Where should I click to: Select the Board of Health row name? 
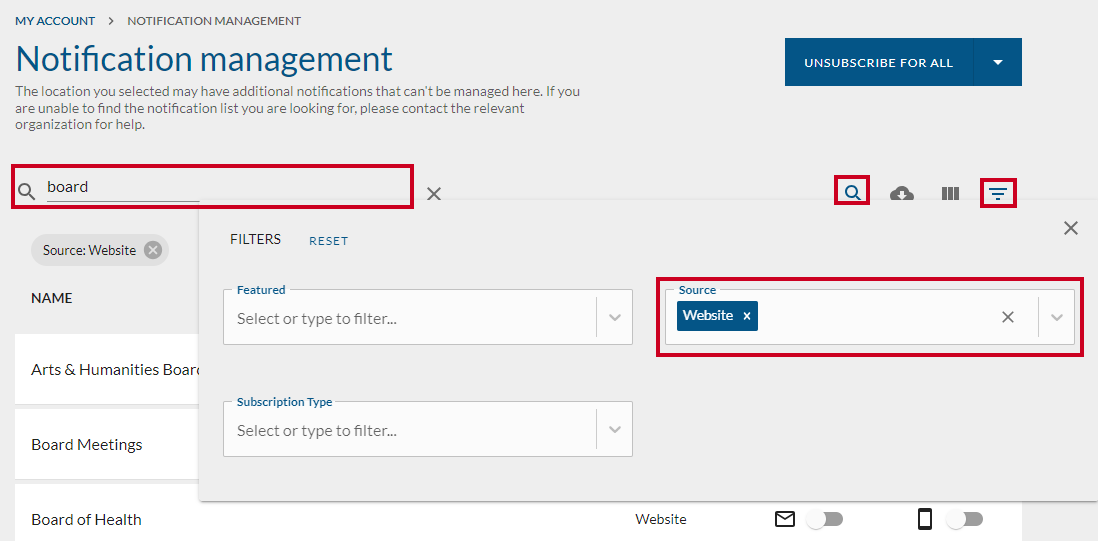pos(86,519)
